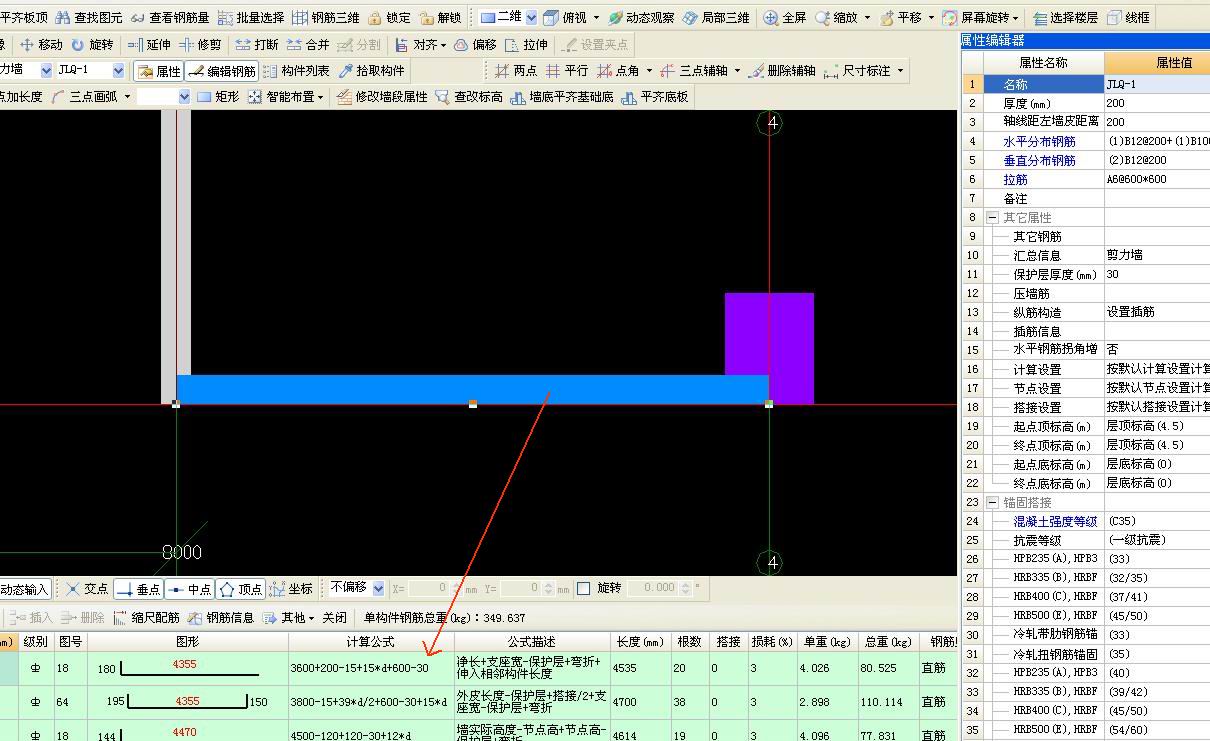Image resolution: width=1210 pixels, height=741 pixels.
Task: Select the 延伸 extend tool
Action: (x=149, y=45)
